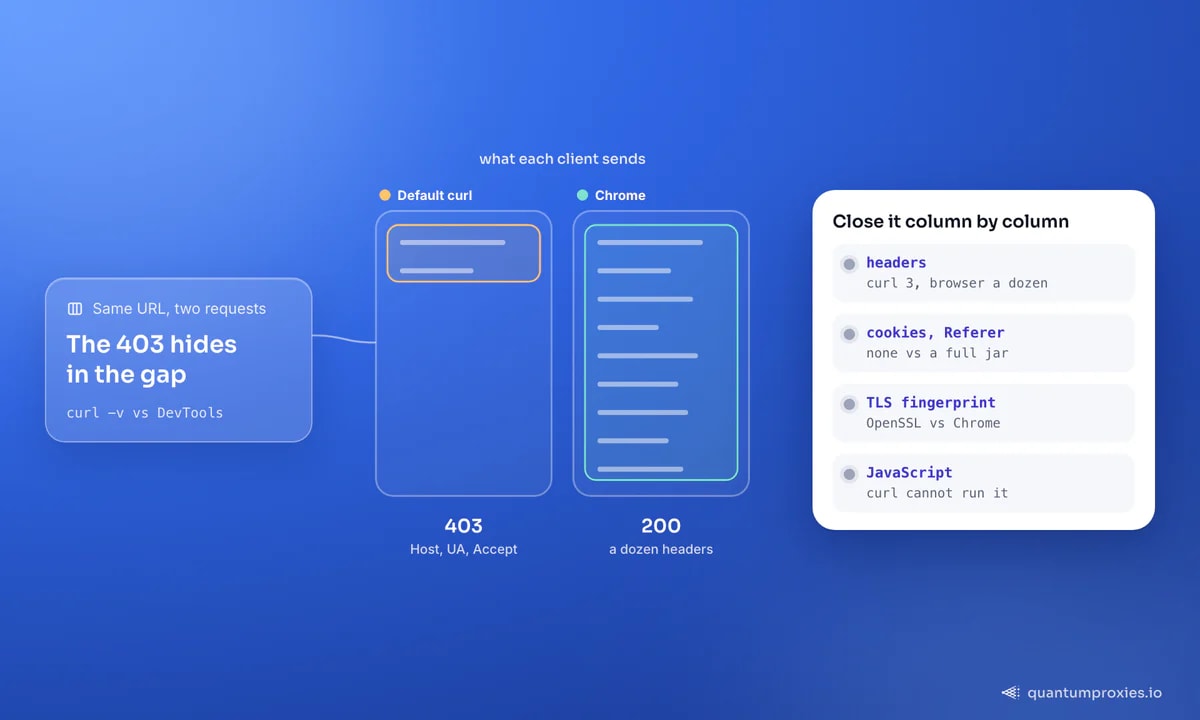Click the orange highlighted box in curl panel
The width and height of the screenshot is (1200, 720).
pos(464,253)
